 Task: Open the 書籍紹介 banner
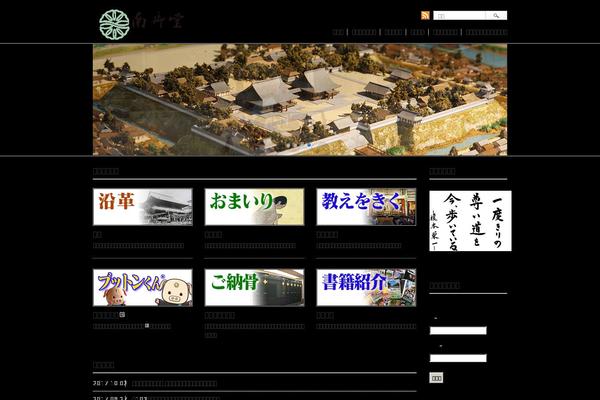(366, 287)
